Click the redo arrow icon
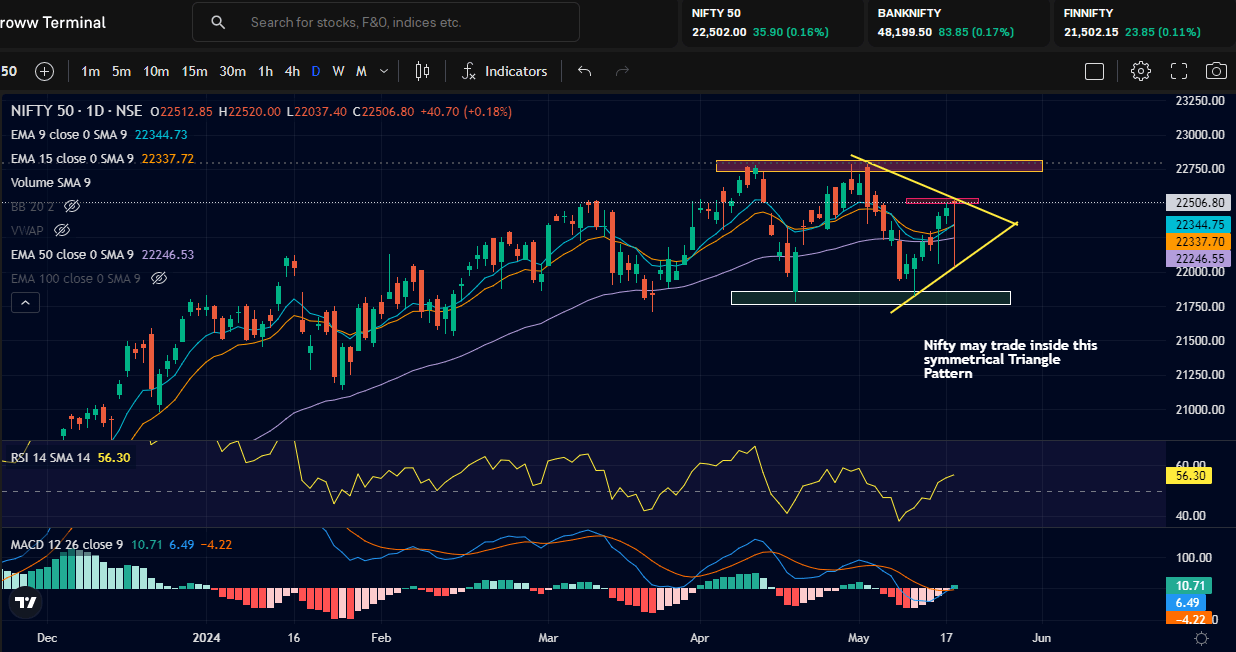This screenshot has width=1236, height=652. (622, 71)
